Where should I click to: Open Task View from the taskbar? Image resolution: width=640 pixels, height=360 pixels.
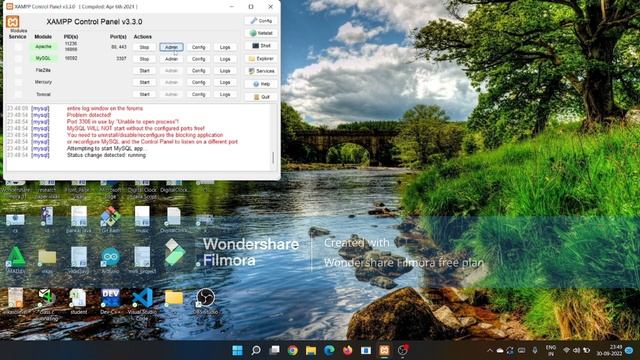(275, 350)
